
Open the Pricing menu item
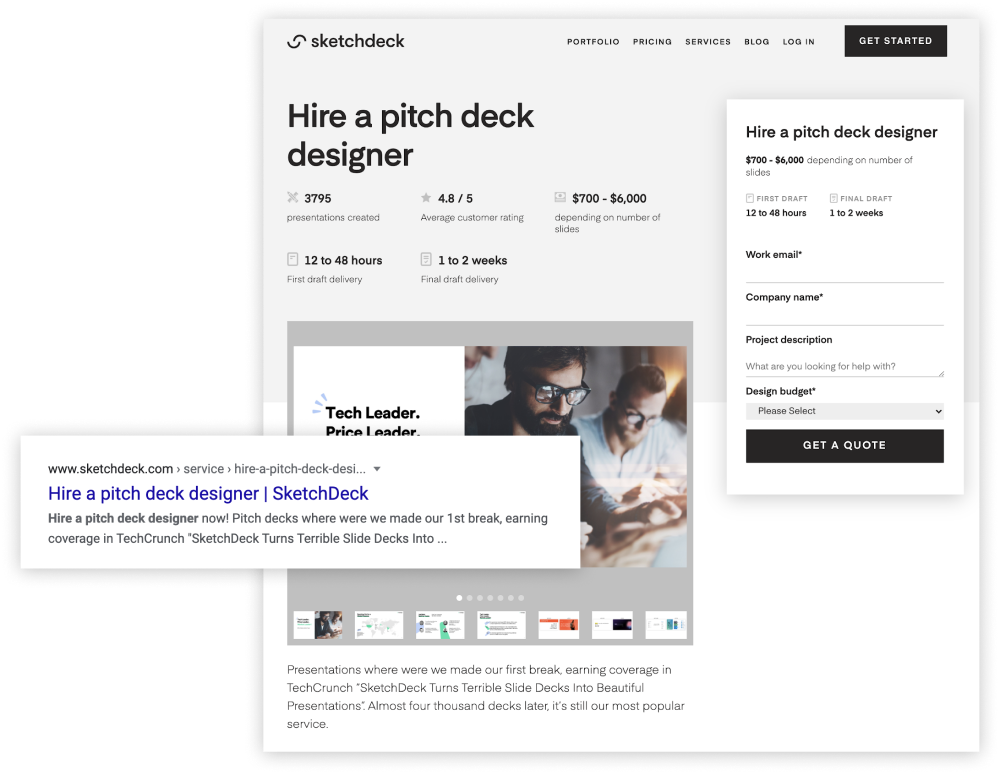[x=652, y=41]
